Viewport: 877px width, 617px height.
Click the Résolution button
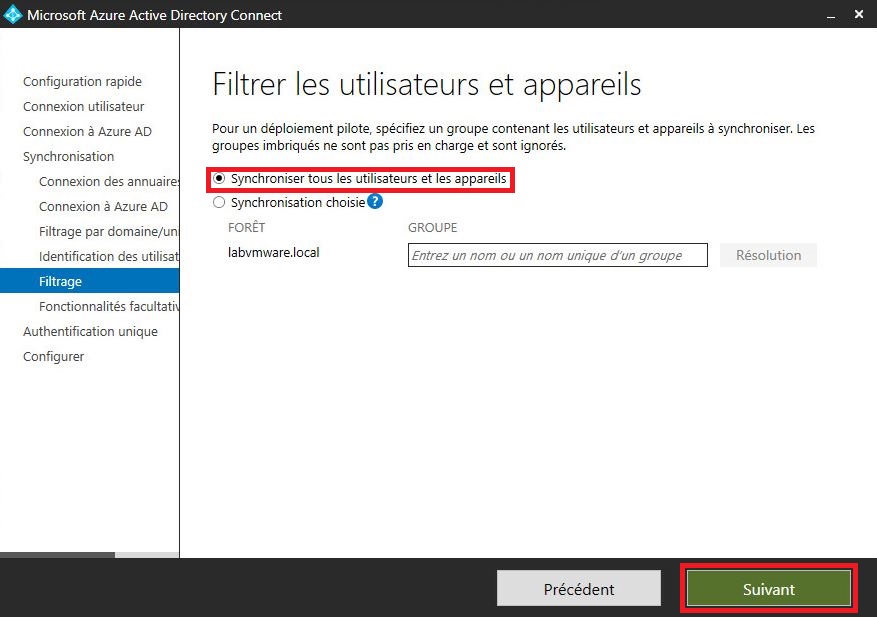coord(768,255)
